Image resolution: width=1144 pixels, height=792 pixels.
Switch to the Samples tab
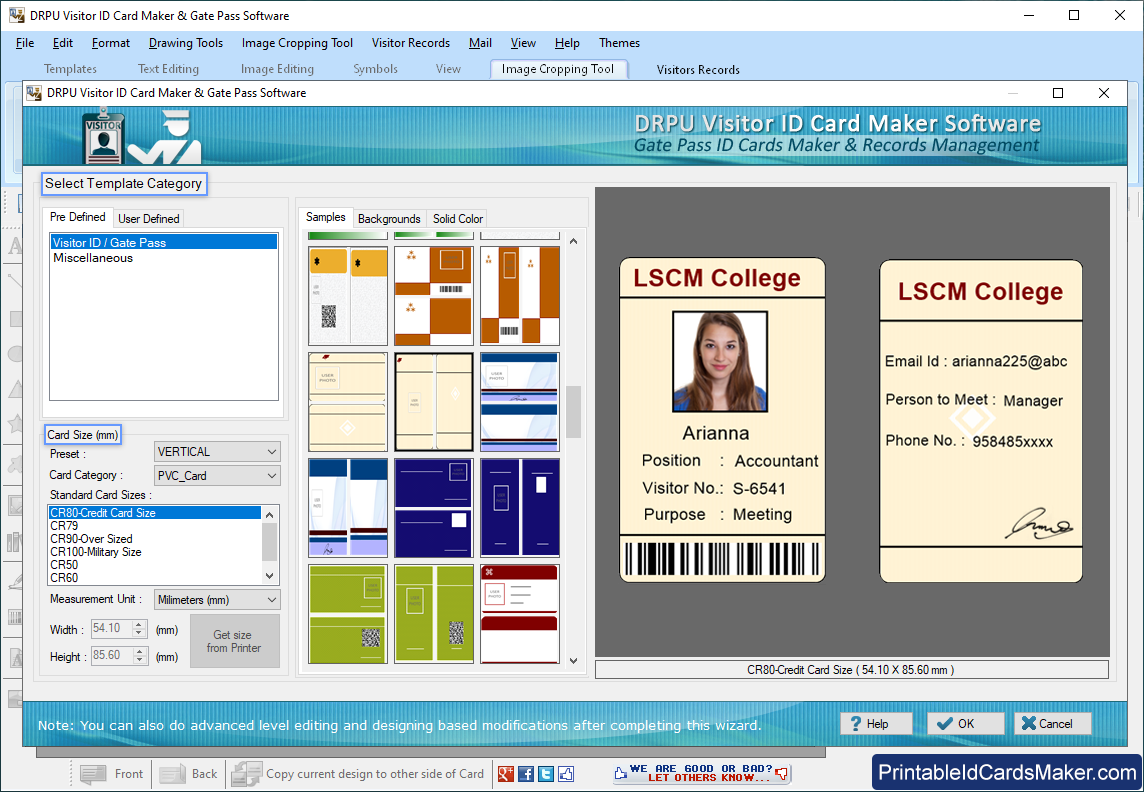325,217
